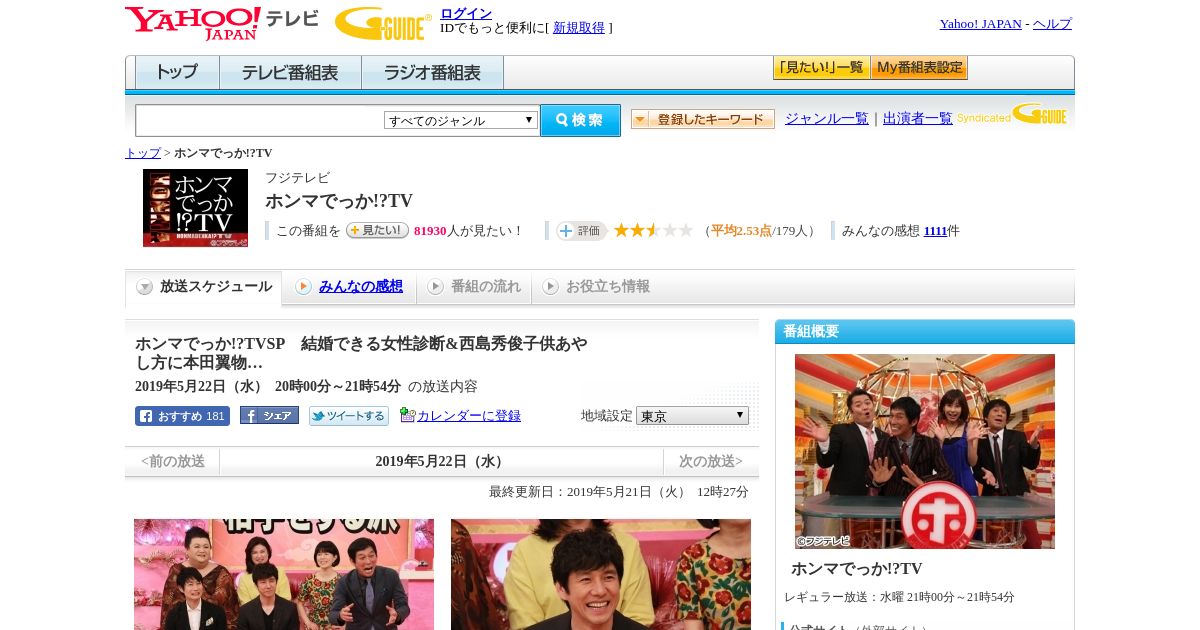
Task: Click the 評価 plus rating button
Action: click(582, 231)
